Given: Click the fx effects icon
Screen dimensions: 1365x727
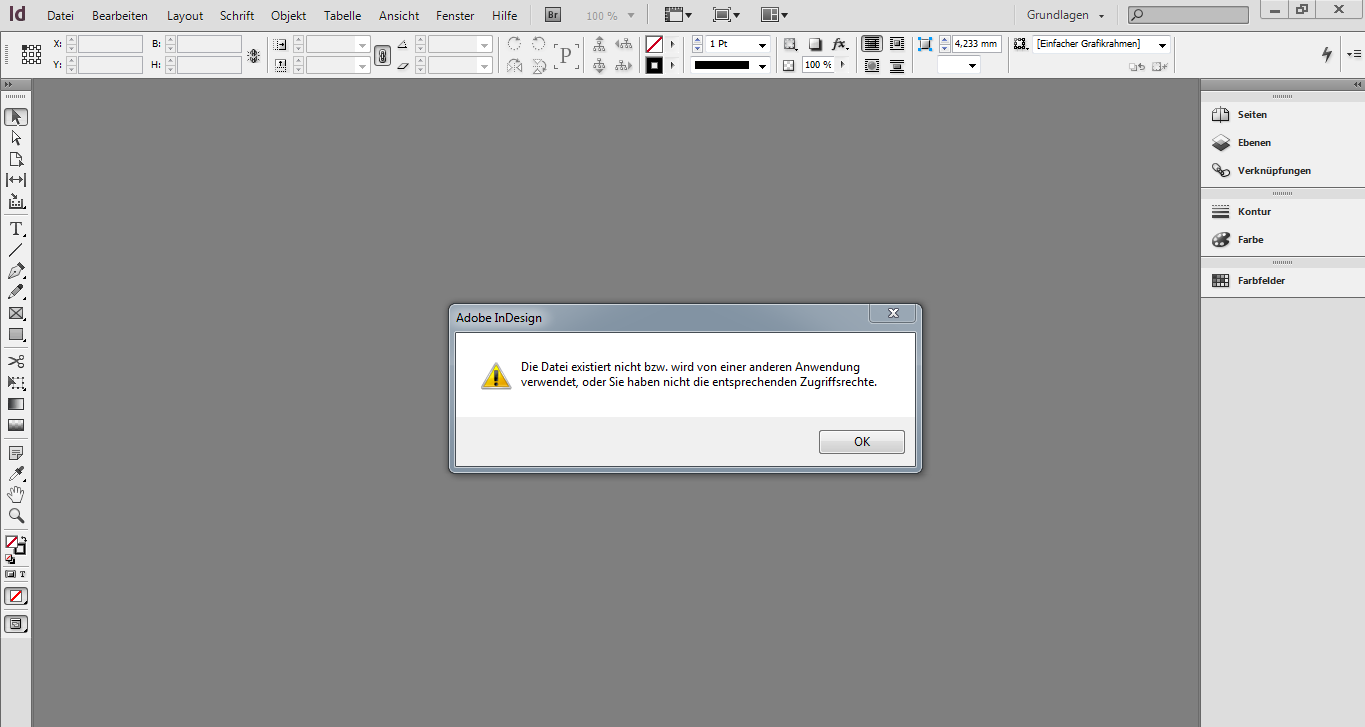Looking at the screenshot, I should 839,44.
